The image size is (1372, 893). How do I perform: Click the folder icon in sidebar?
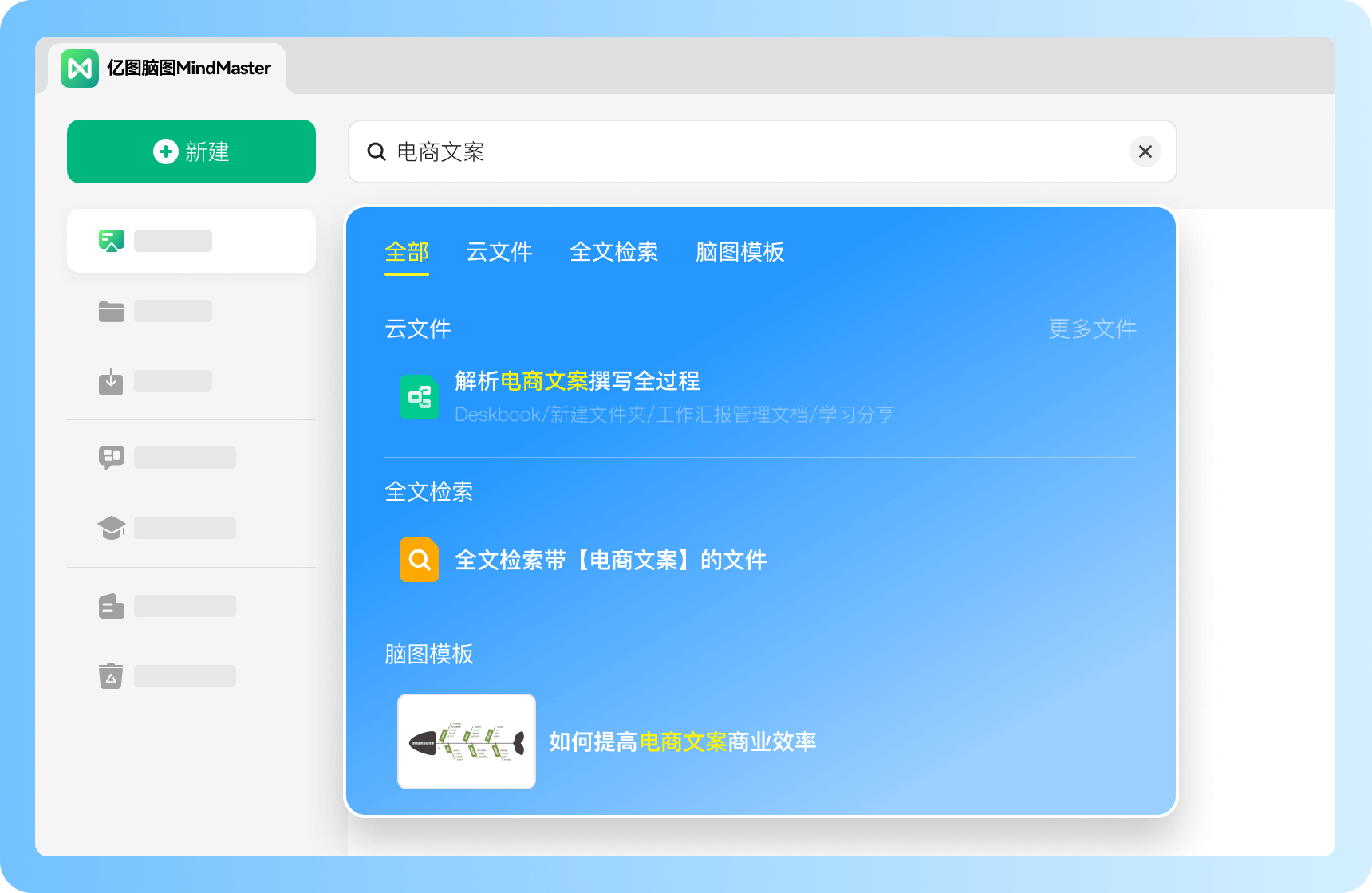click(x=112, y=311)
